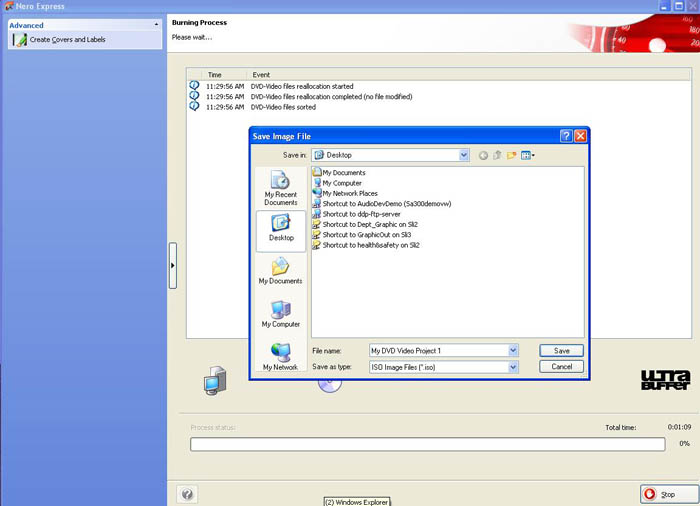Screen dimensions: 700x506
Task: Click the Ultra Buffer logo
Action: [x=666, y=380]
